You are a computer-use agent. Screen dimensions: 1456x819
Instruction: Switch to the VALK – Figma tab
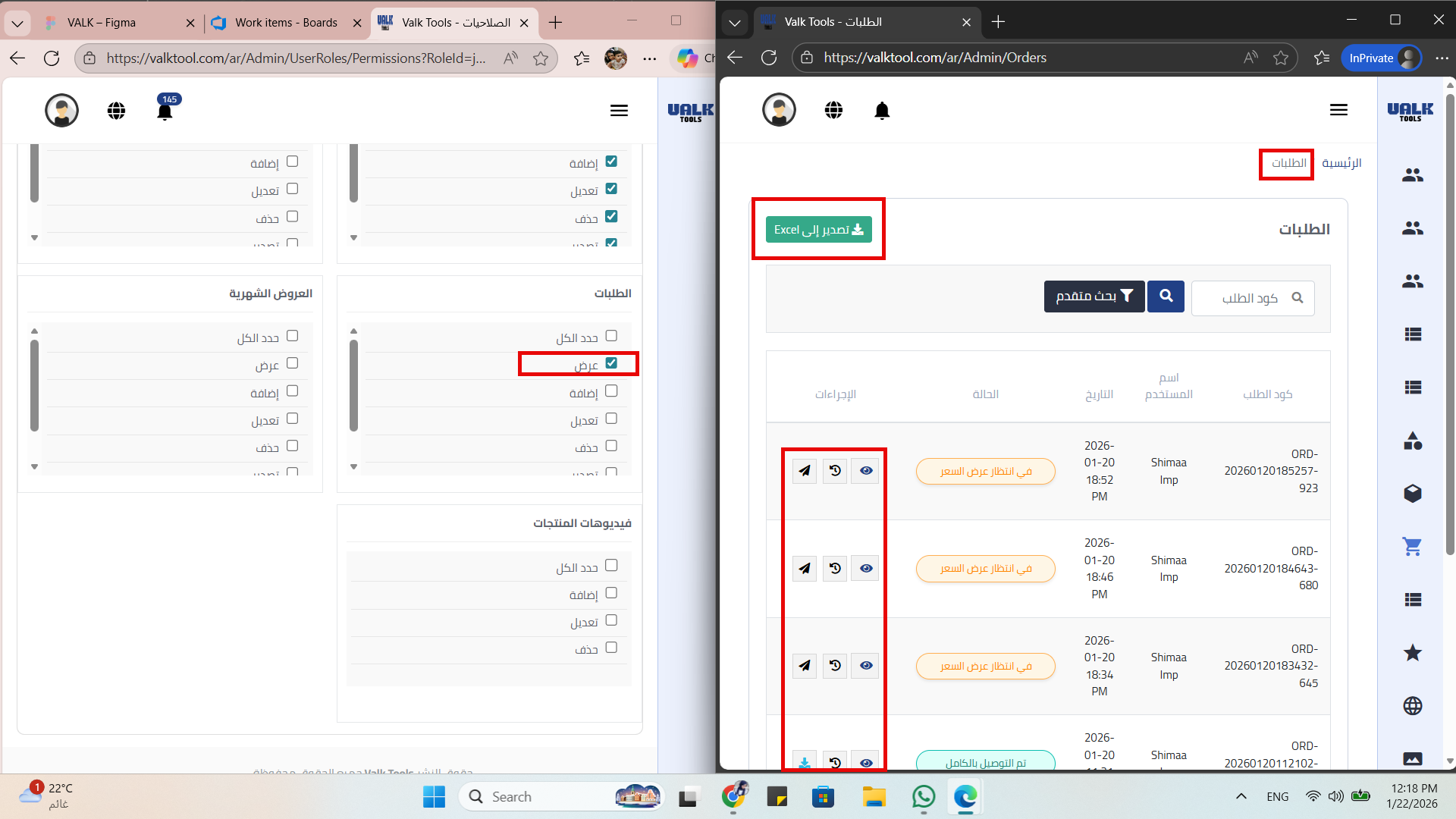coord(102,23)
